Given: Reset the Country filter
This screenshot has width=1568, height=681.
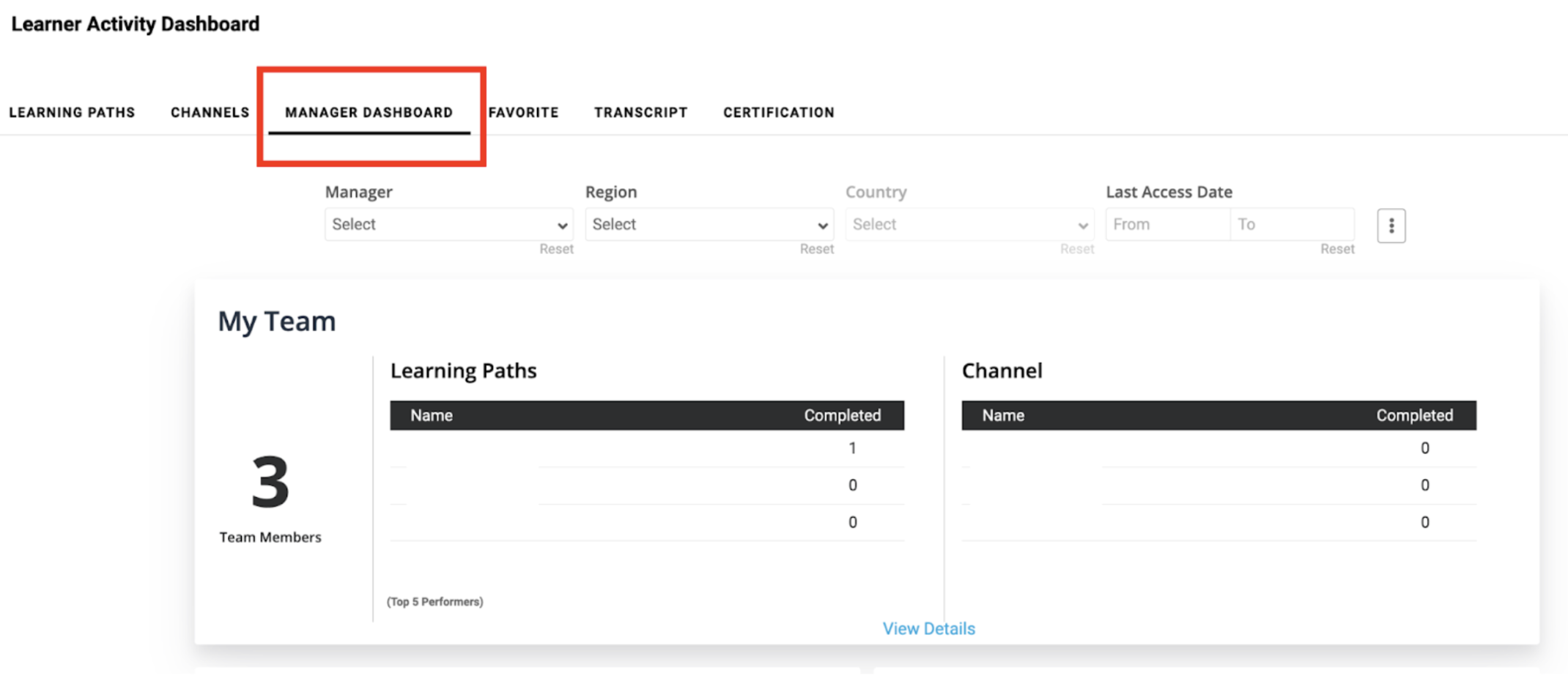Looking at the screenshot, I should (1076, 249).
